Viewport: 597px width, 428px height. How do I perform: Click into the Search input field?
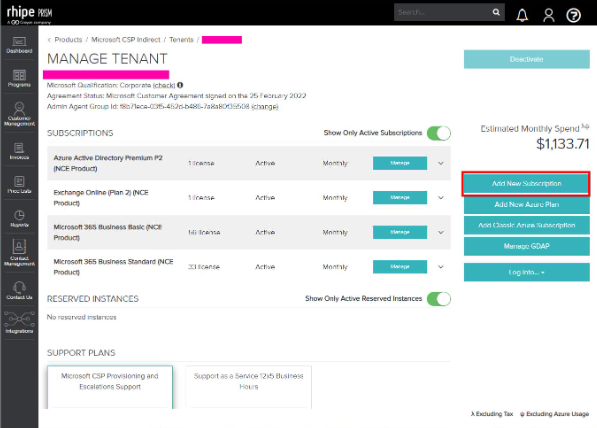pos(442,12)
